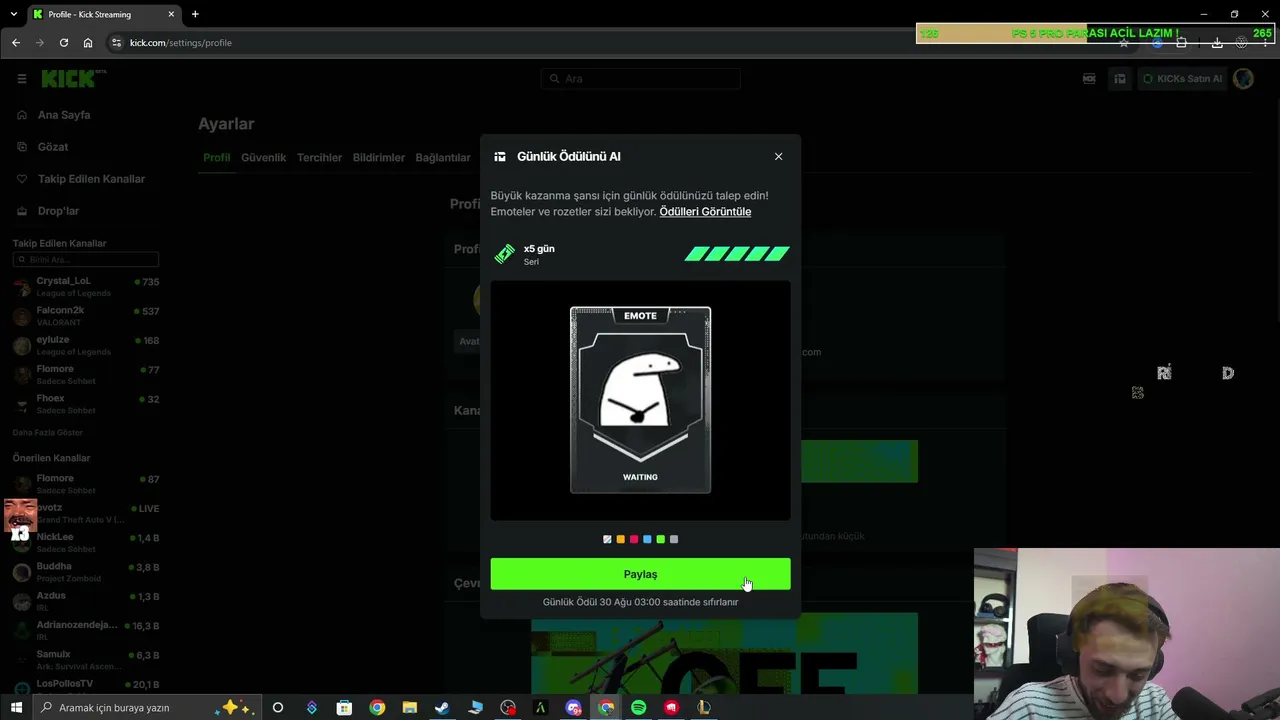Open Azdus recommended channel
The width and height of the screenshot is (1280, 720).
click(86, 601)
